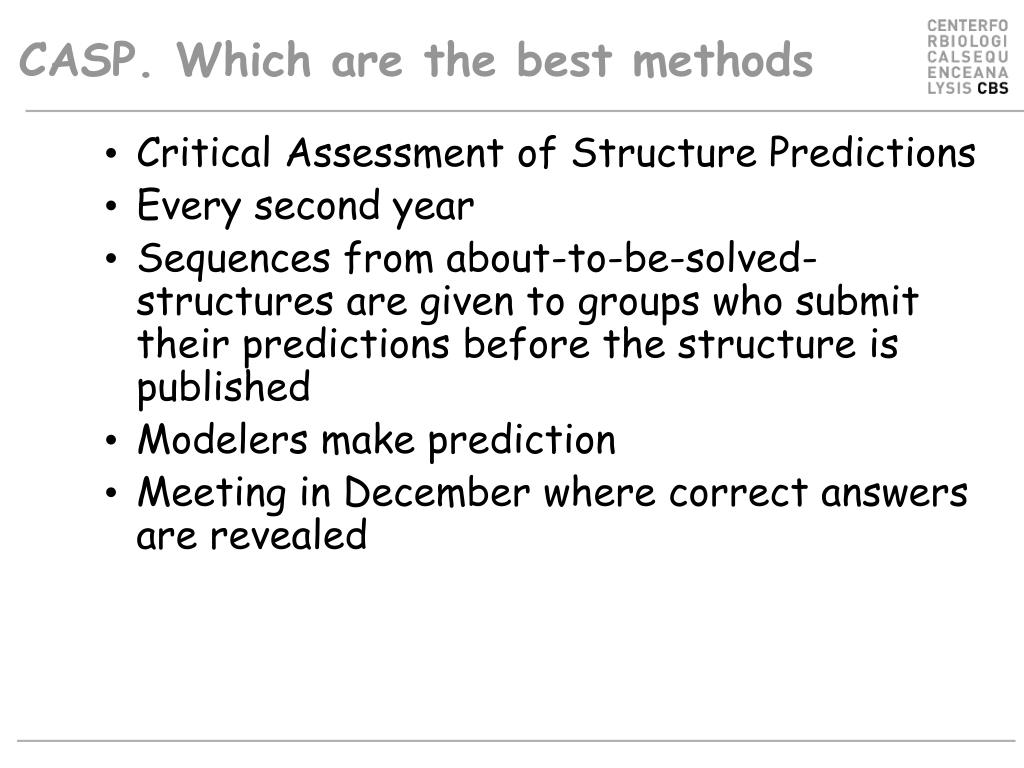Click the 'CENTERFO' line of the logo

967,26
